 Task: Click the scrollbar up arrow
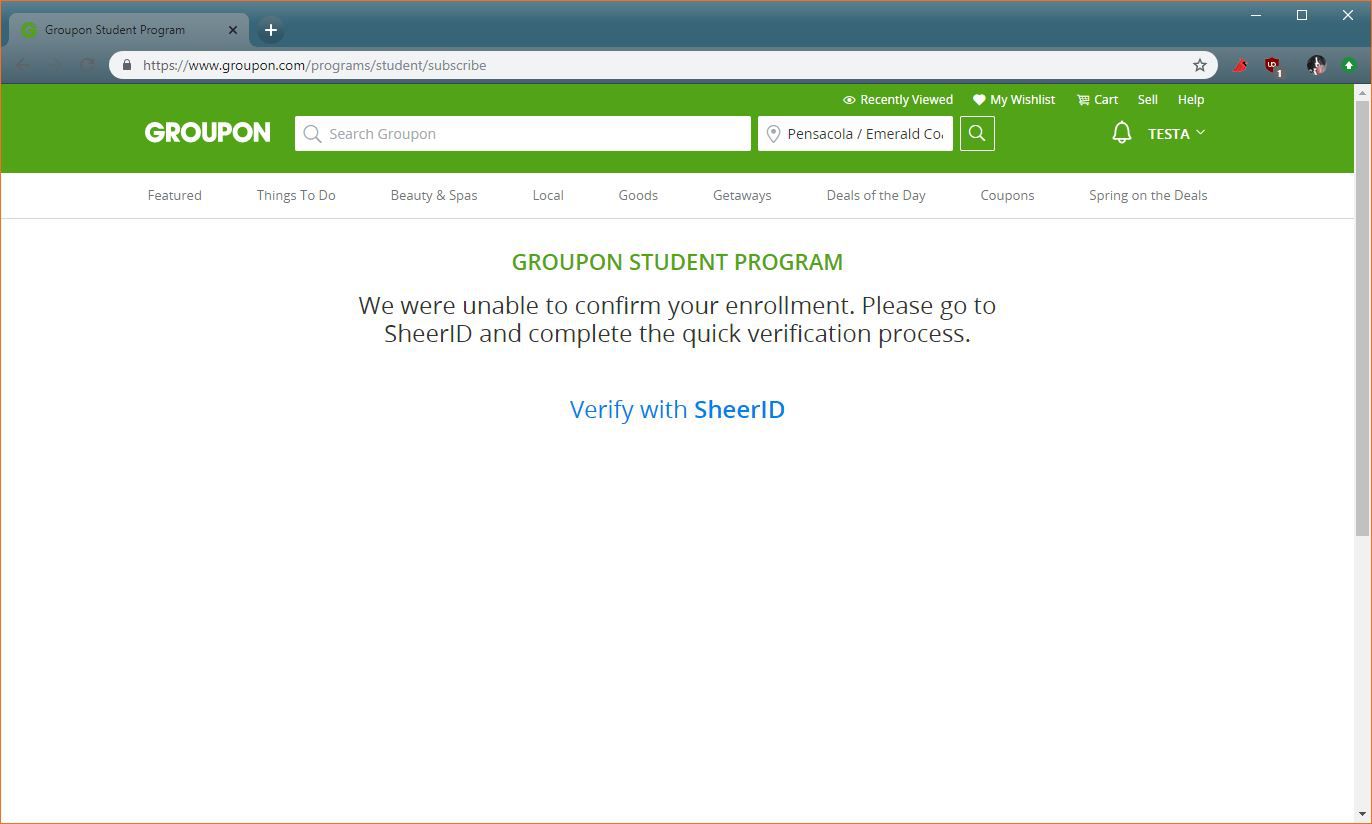(1362, 92)
